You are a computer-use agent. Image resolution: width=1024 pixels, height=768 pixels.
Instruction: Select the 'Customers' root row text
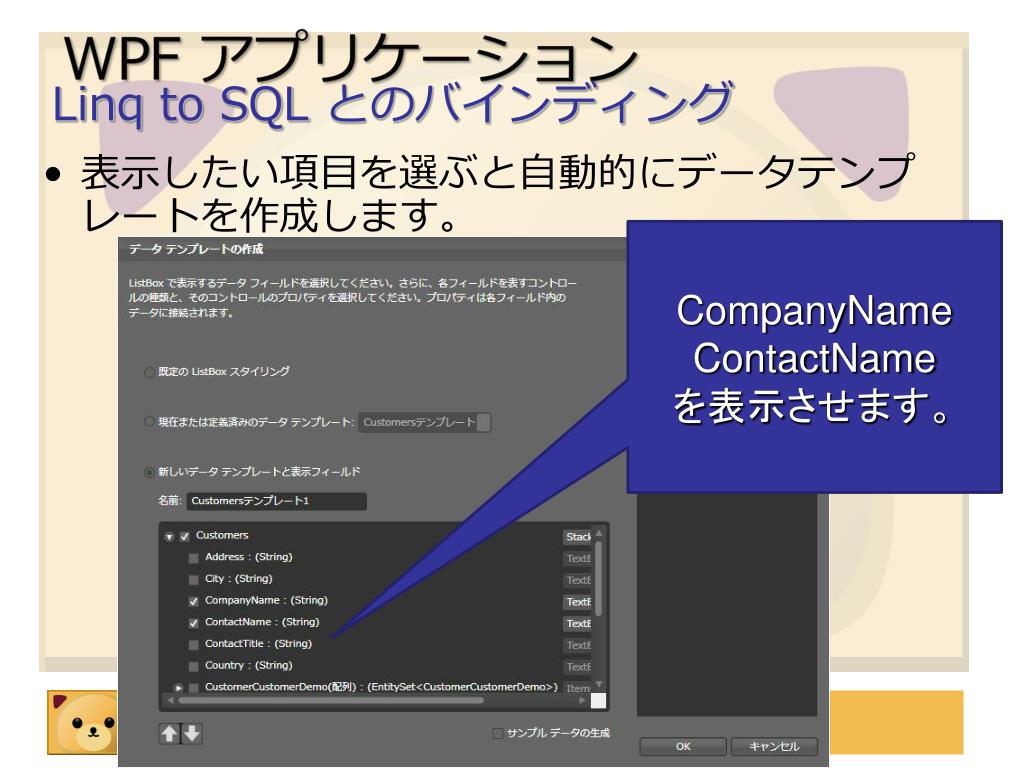coord(222,535)
